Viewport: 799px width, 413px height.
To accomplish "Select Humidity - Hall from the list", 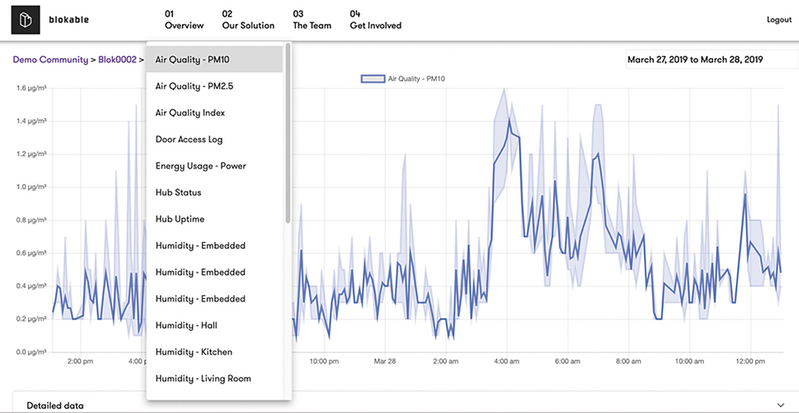I will pyautogui.click(x=215, y=325).
